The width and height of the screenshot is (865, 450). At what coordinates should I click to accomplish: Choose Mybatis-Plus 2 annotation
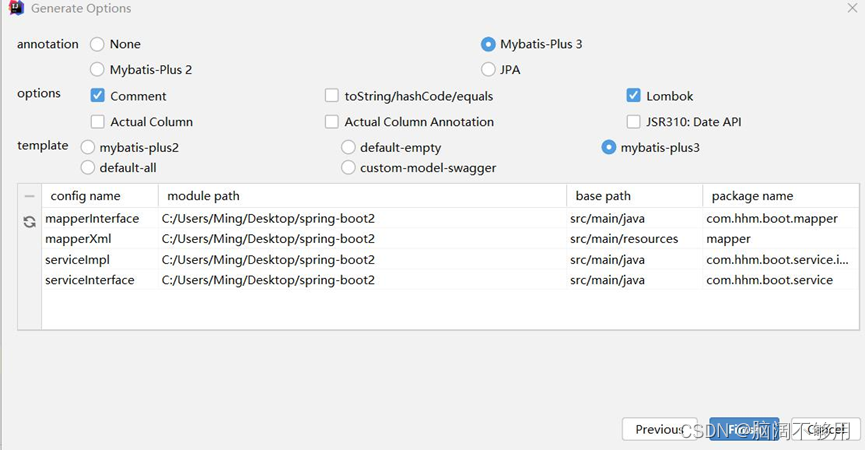click(x=97, y=70)
